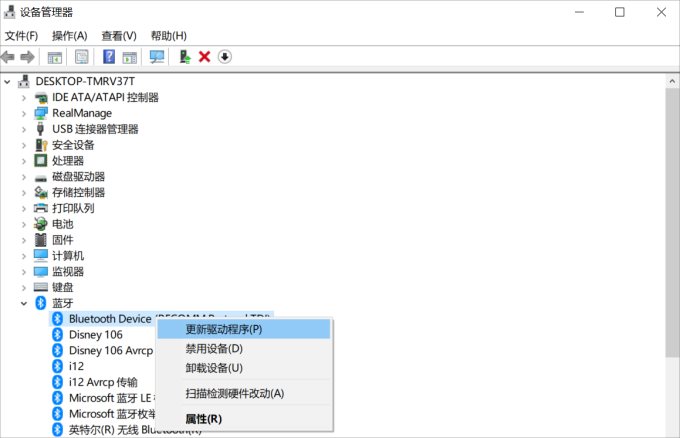Expand the 打印队列 node
The image size is (680, 438).
[24, 209]
